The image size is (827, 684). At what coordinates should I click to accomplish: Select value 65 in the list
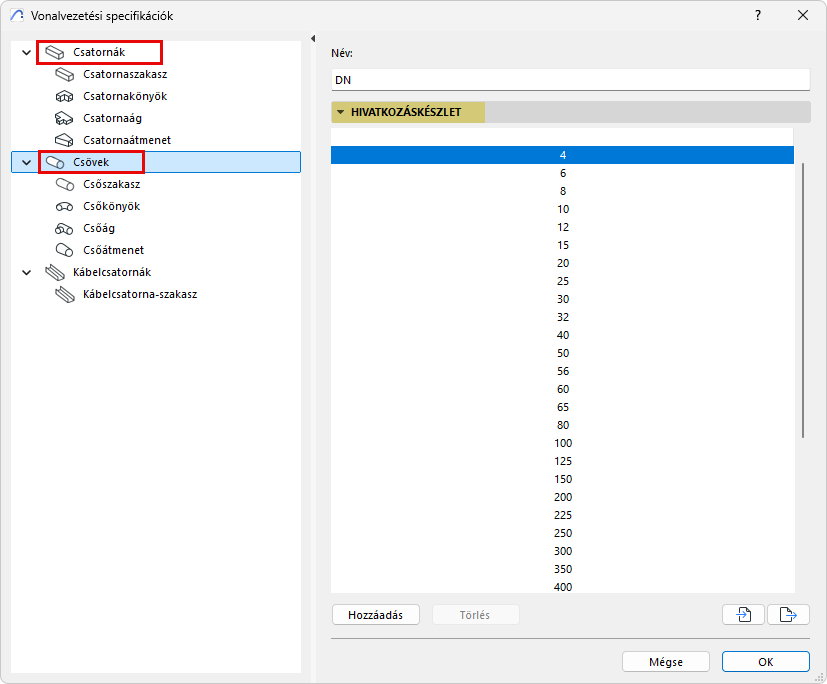click(x=562, y=407)
